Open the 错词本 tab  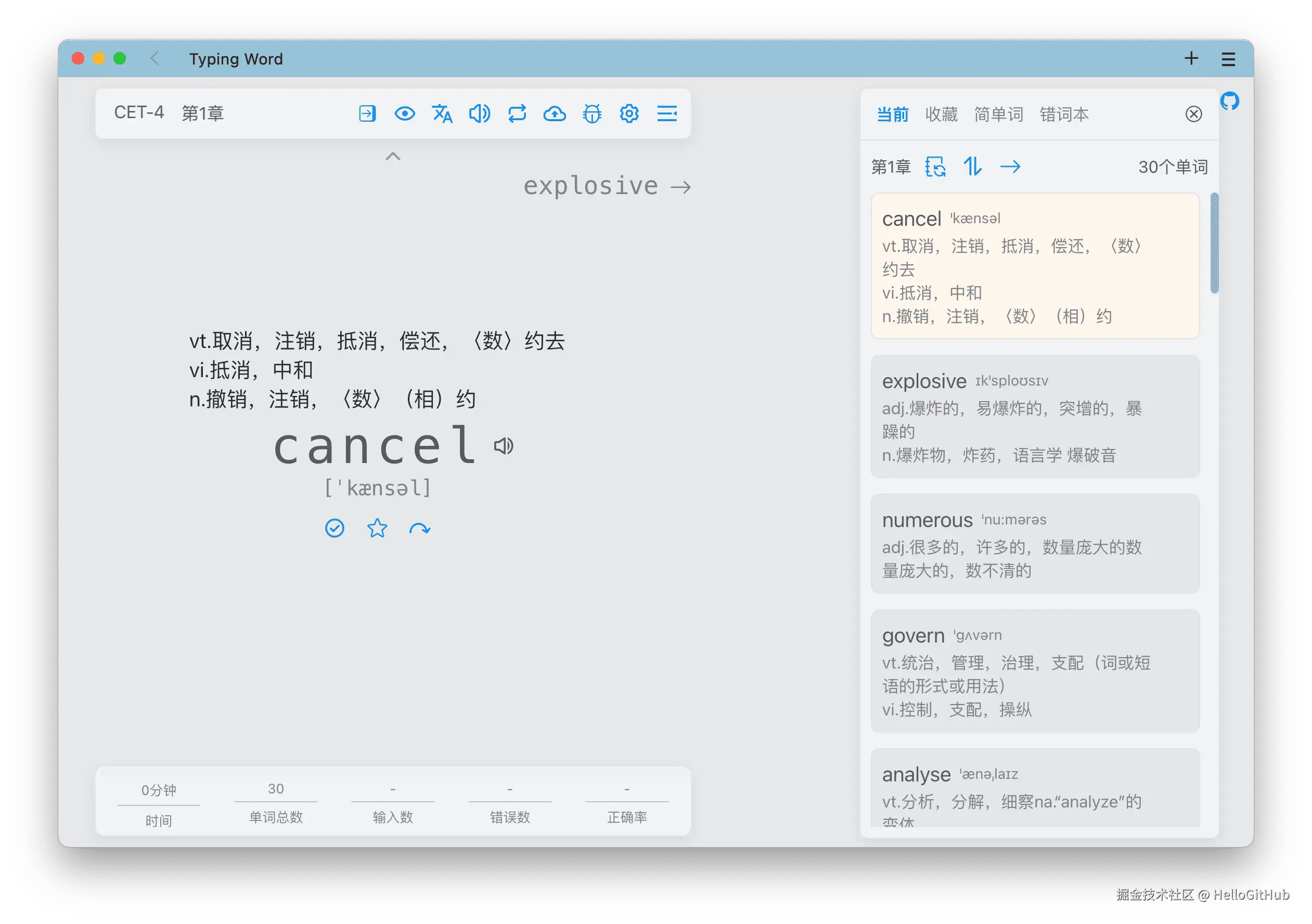[x=1064, y=114]
